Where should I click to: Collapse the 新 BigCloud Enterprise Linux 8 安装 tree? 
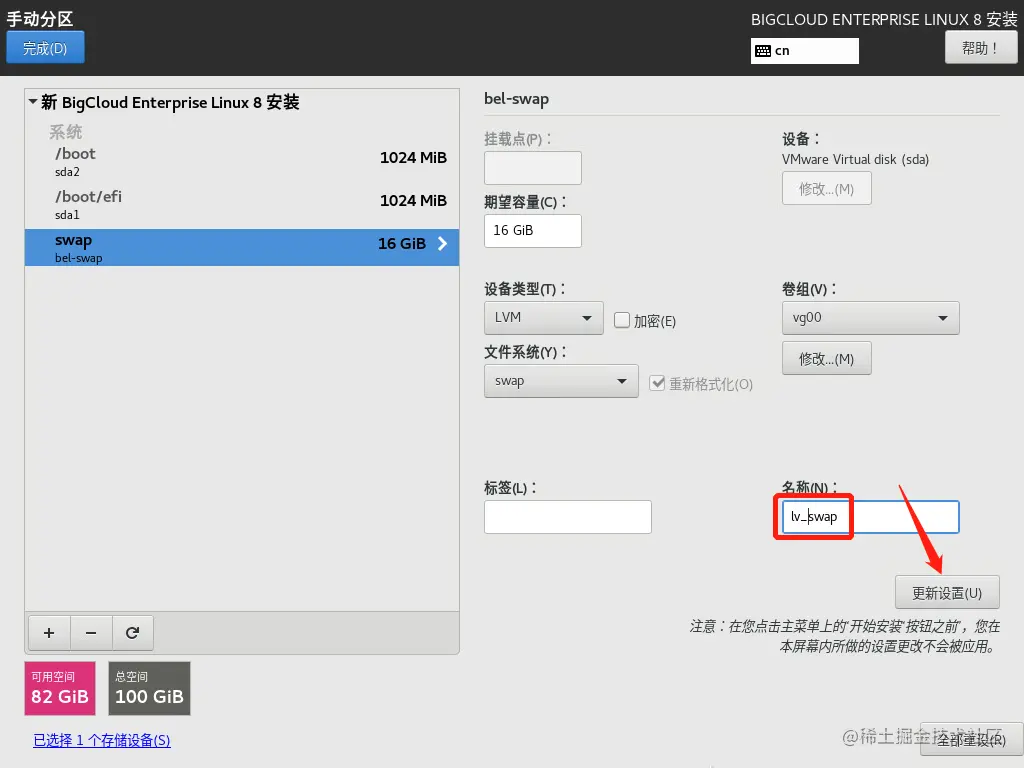[x=33, y=102]
